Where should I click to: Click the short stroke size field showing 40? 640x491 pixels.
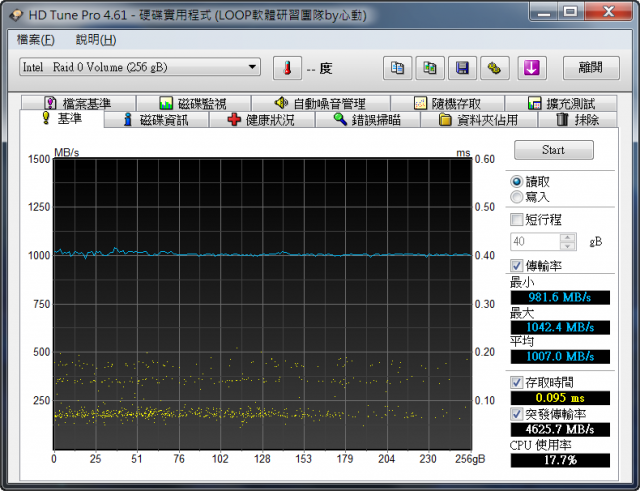[535, 242]
